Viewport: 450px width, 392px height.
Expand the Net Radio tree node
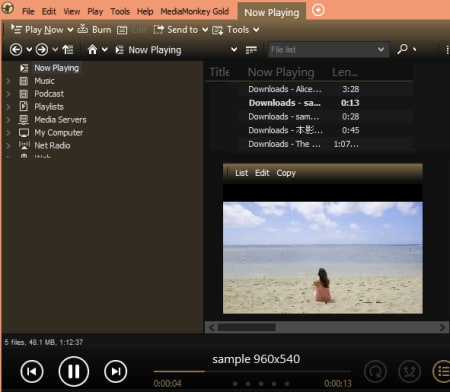click(x=8, y=146)
